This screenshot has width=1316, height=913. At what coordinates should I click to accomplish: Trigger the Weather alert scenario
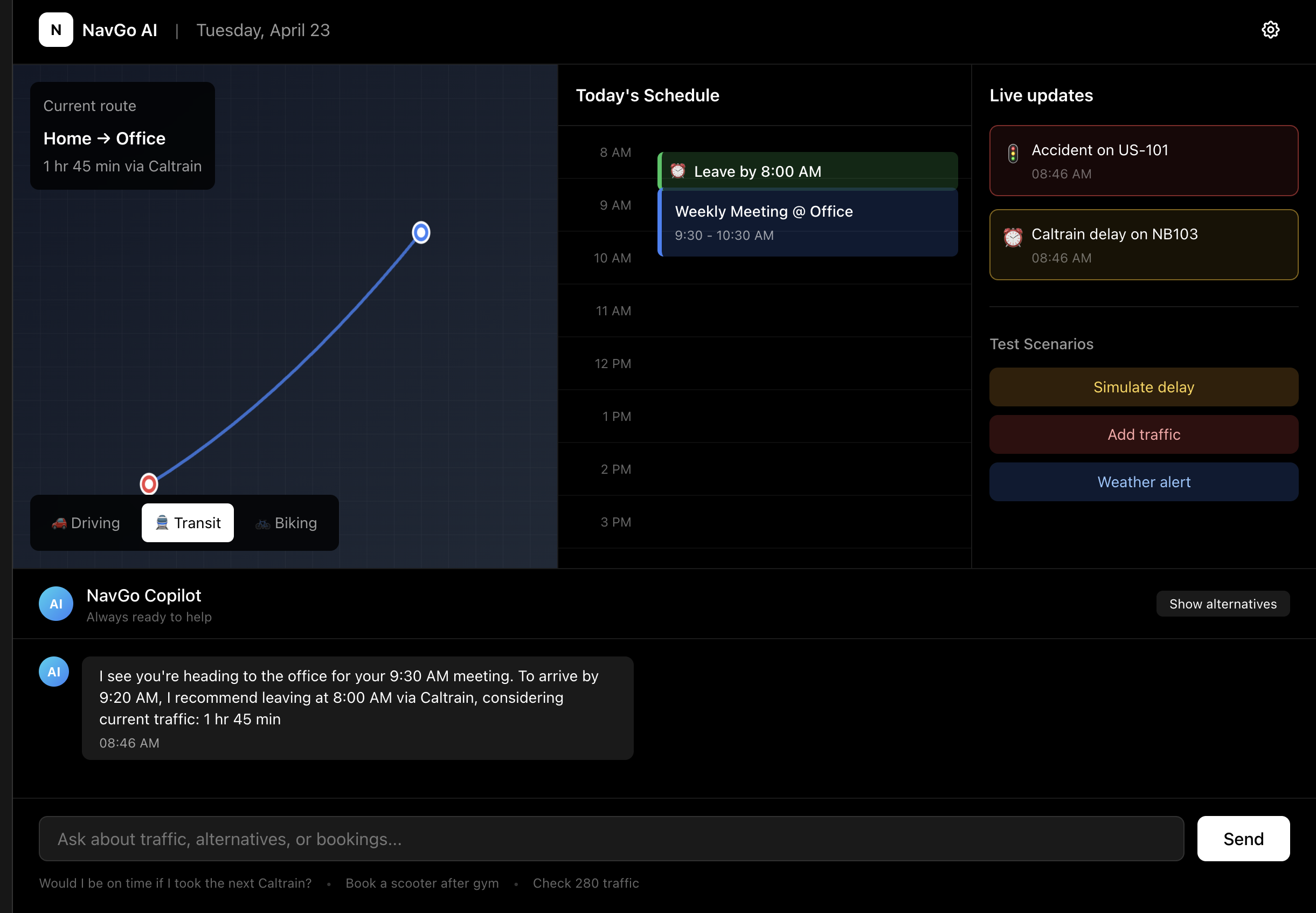click(x=1142, y=482)
